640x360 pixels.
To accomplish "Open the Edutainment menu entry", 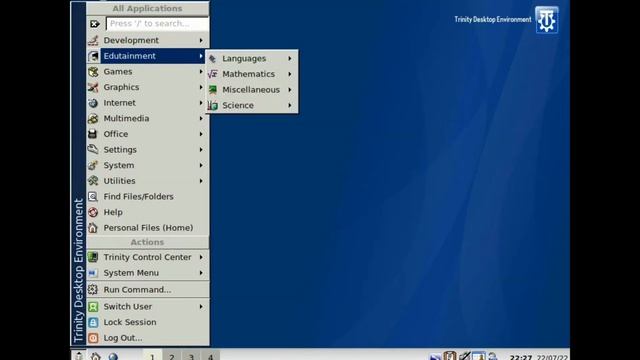I will (147, 56).
